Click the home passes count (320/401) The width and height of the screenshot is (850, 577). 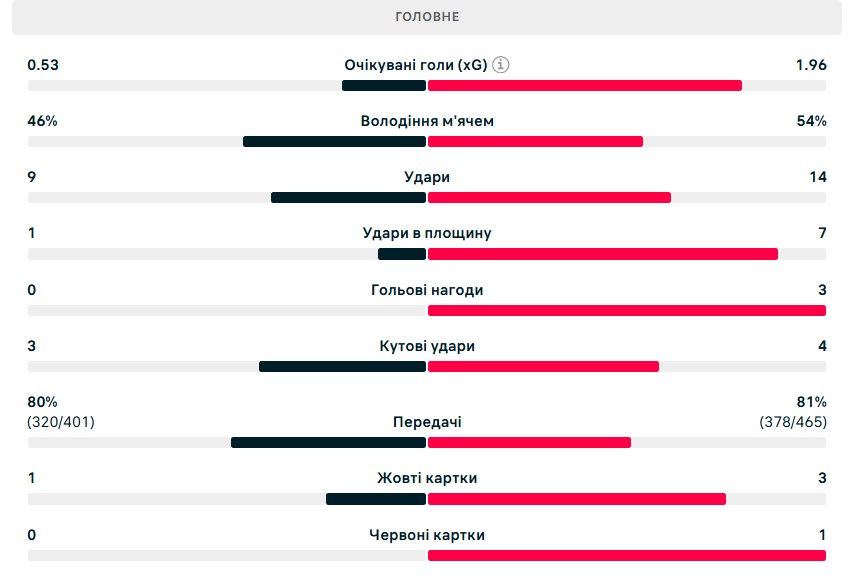tap(61, 422)
